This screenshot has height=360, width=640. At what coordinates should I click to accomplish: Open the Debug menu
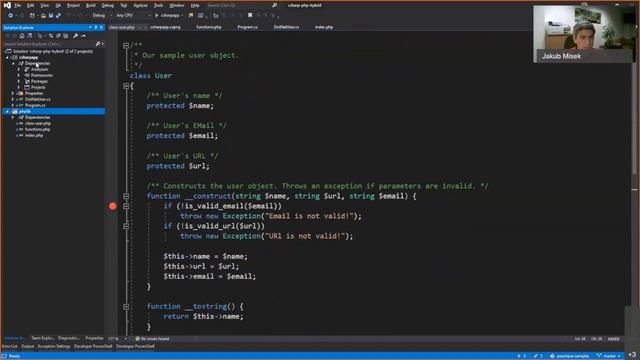[x=108, y=5]
